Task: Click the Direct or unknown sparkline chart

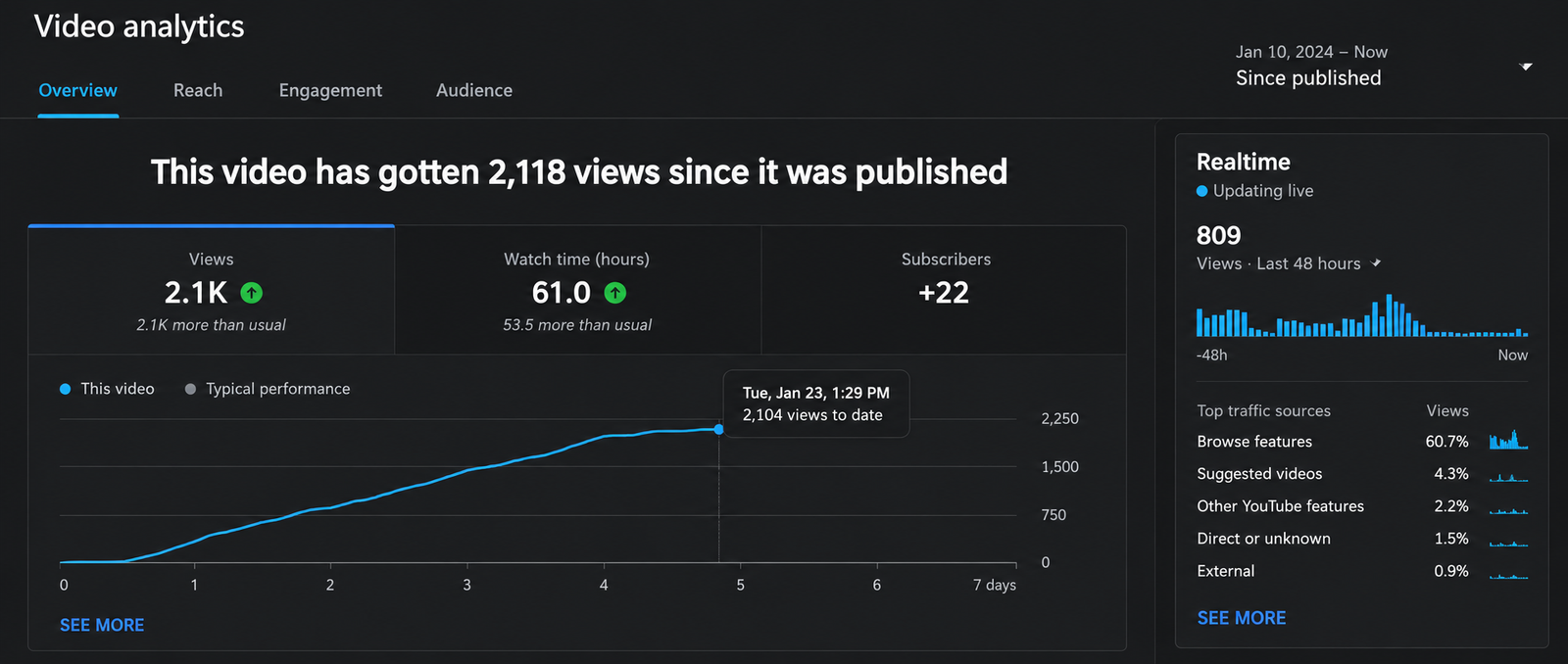Action: (1508, 542)
